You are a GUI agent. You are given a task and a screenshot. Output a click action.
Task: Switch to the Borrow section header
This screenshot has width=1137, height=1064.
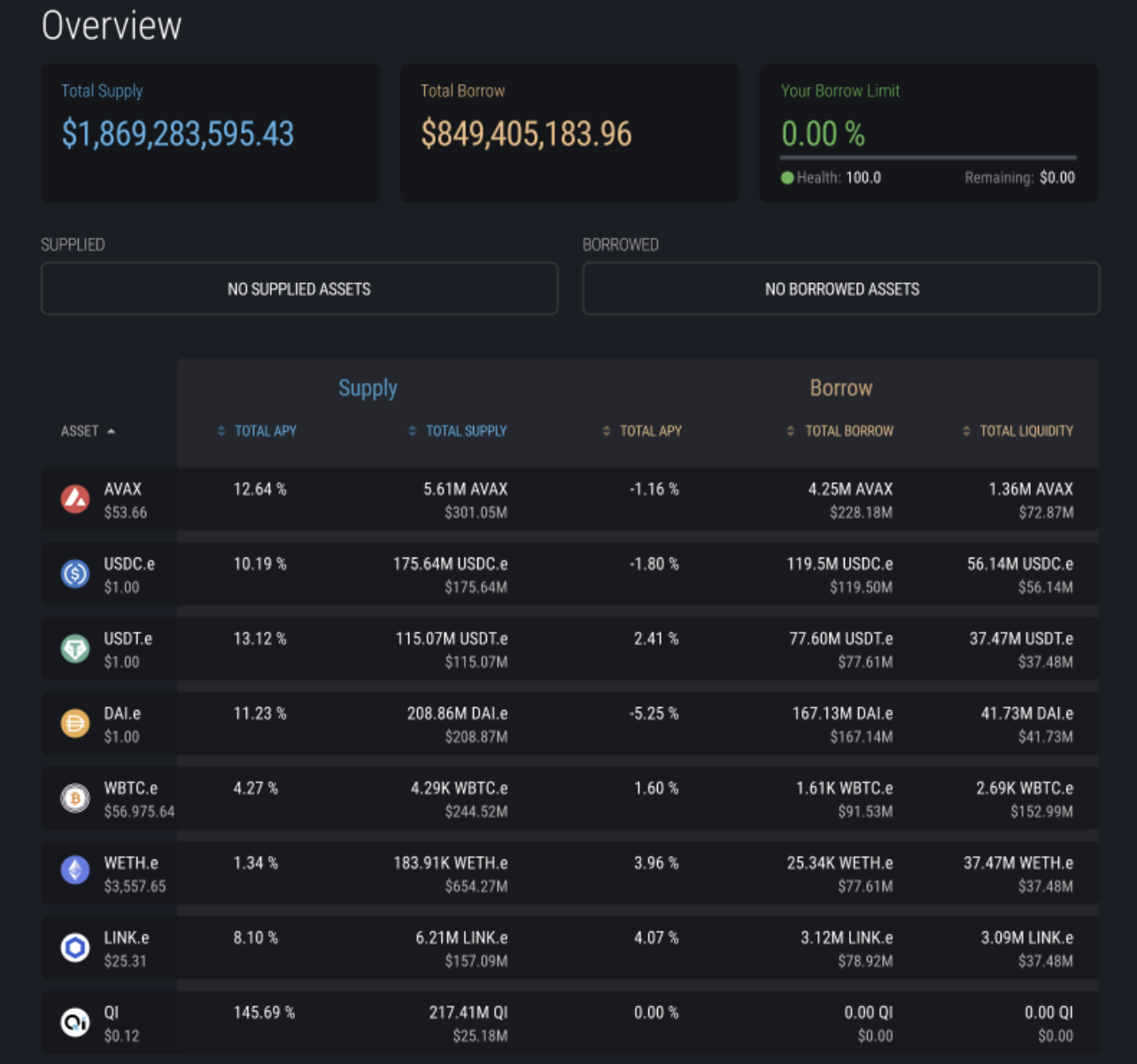(x=840, y=388)
